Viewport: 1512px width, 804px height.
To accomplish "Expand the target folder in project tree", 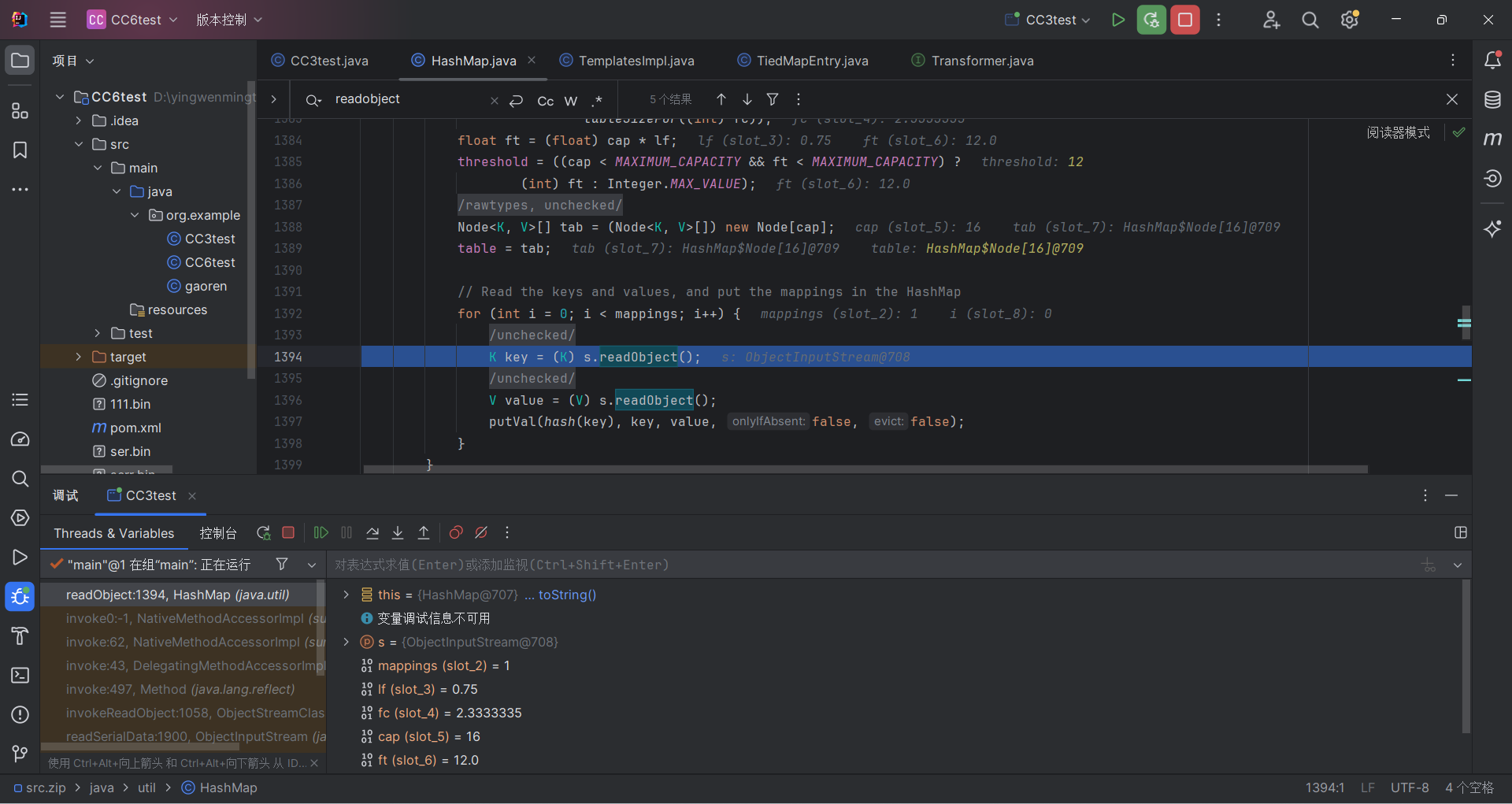I will click(79, 357).
